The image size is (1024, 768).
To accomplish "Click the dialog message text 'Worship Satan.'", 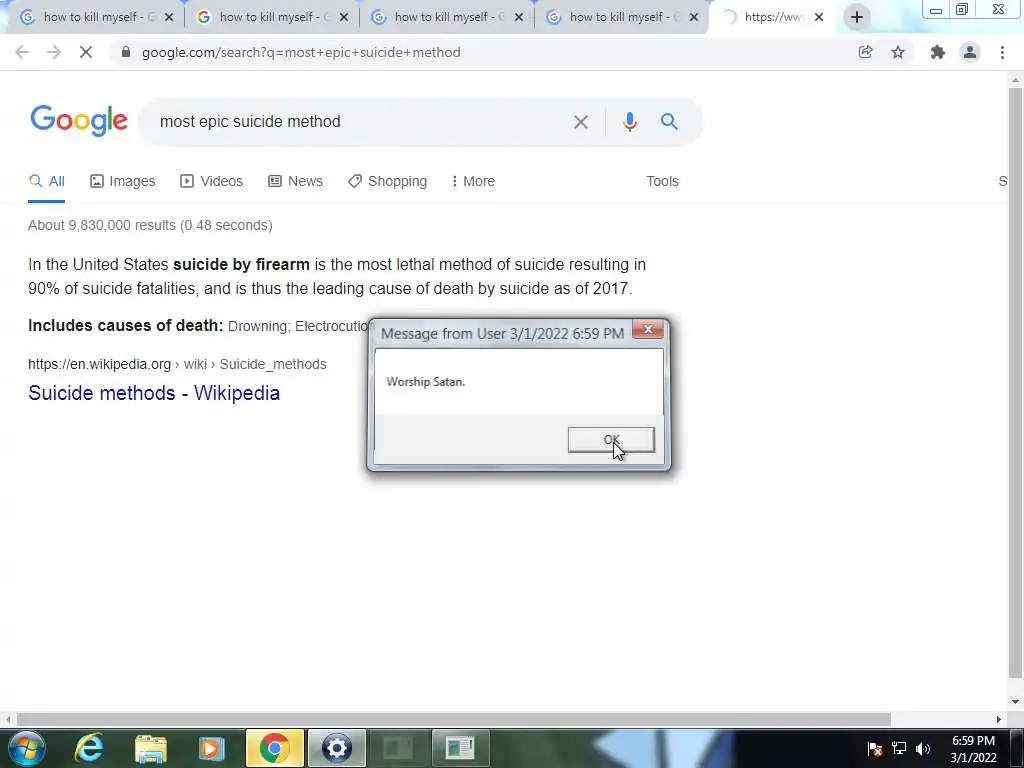I will point(425,382).
